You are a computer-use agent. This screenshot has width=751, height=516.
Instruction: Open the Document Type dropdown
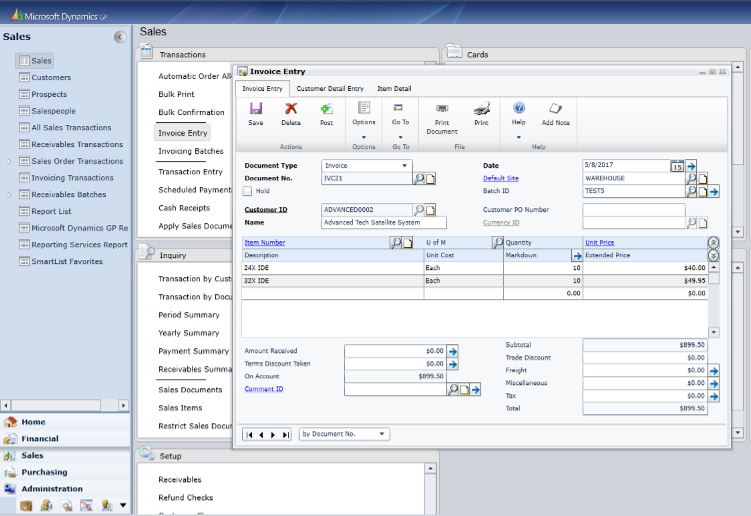click(x=404, y=165)
